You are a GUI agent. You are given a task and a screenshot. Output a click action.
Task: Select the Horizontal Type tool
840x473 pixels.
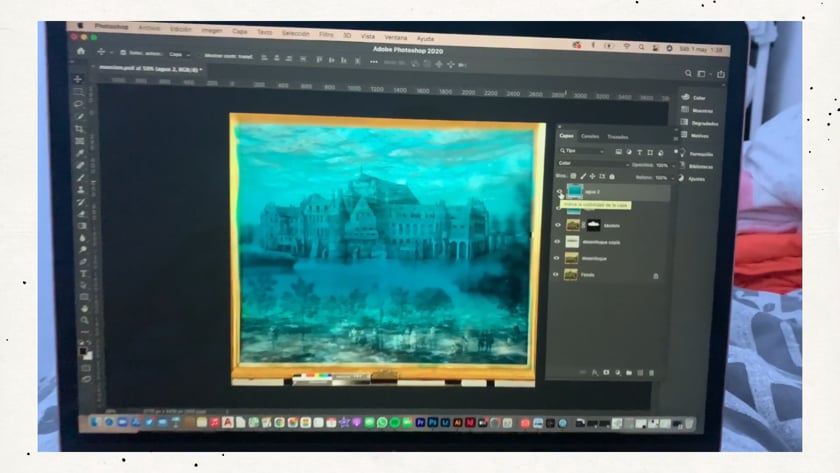click(x=84, y=273)
